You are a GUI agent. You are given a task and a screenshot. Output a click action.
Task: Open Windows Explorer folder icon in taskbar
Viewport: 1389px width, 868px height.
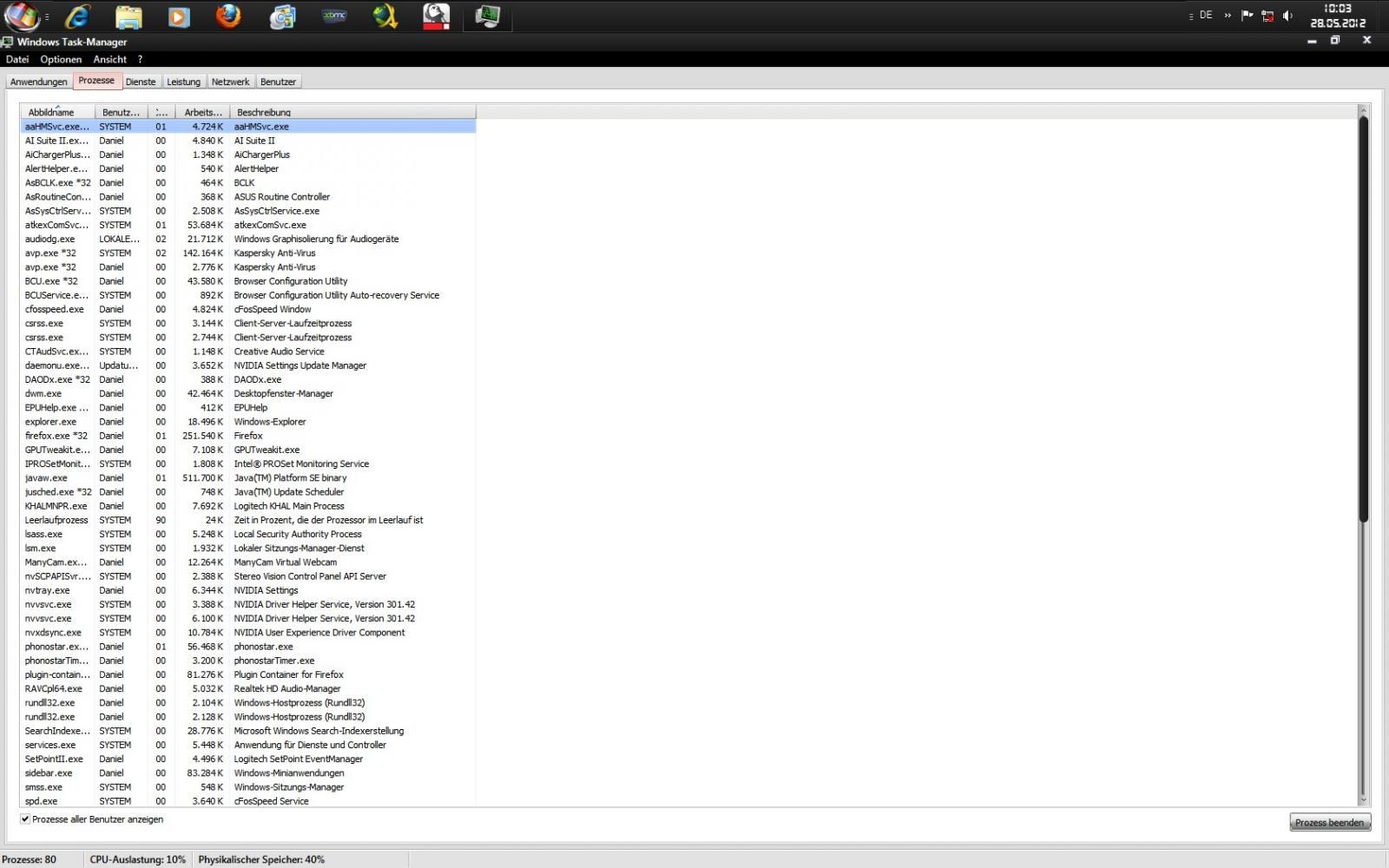point(128,16)
